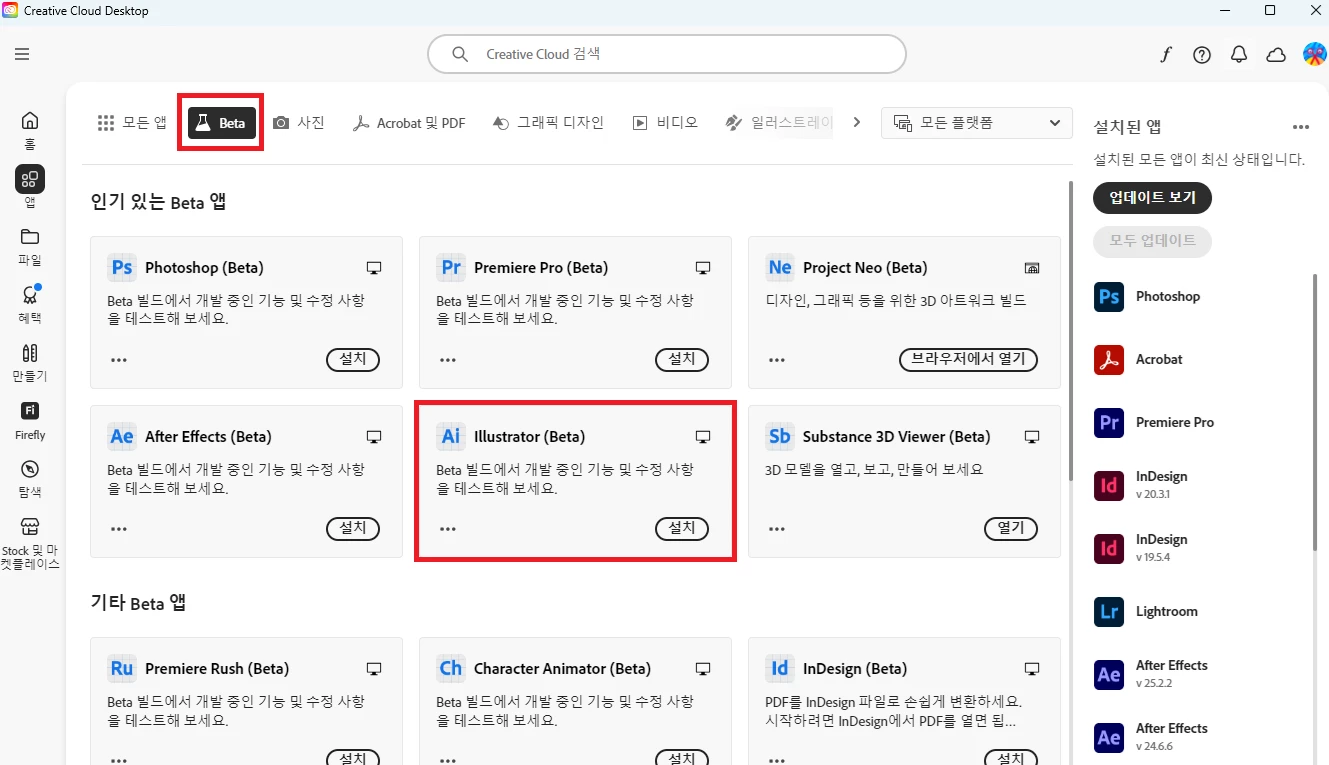Viewport: 1329px width, 765px height.
Task: Open the help question mark icon
Action: [x=1202, y=55]
